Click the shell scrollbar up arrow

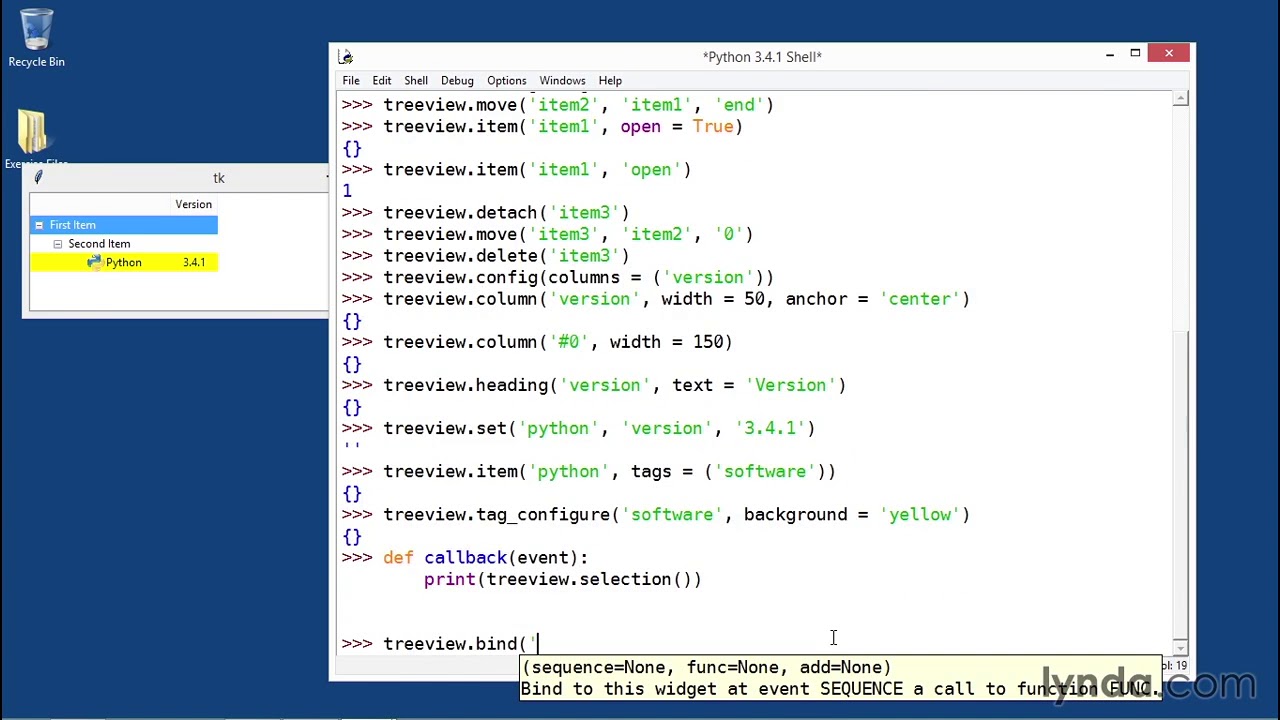click(x=1181, y=99)
